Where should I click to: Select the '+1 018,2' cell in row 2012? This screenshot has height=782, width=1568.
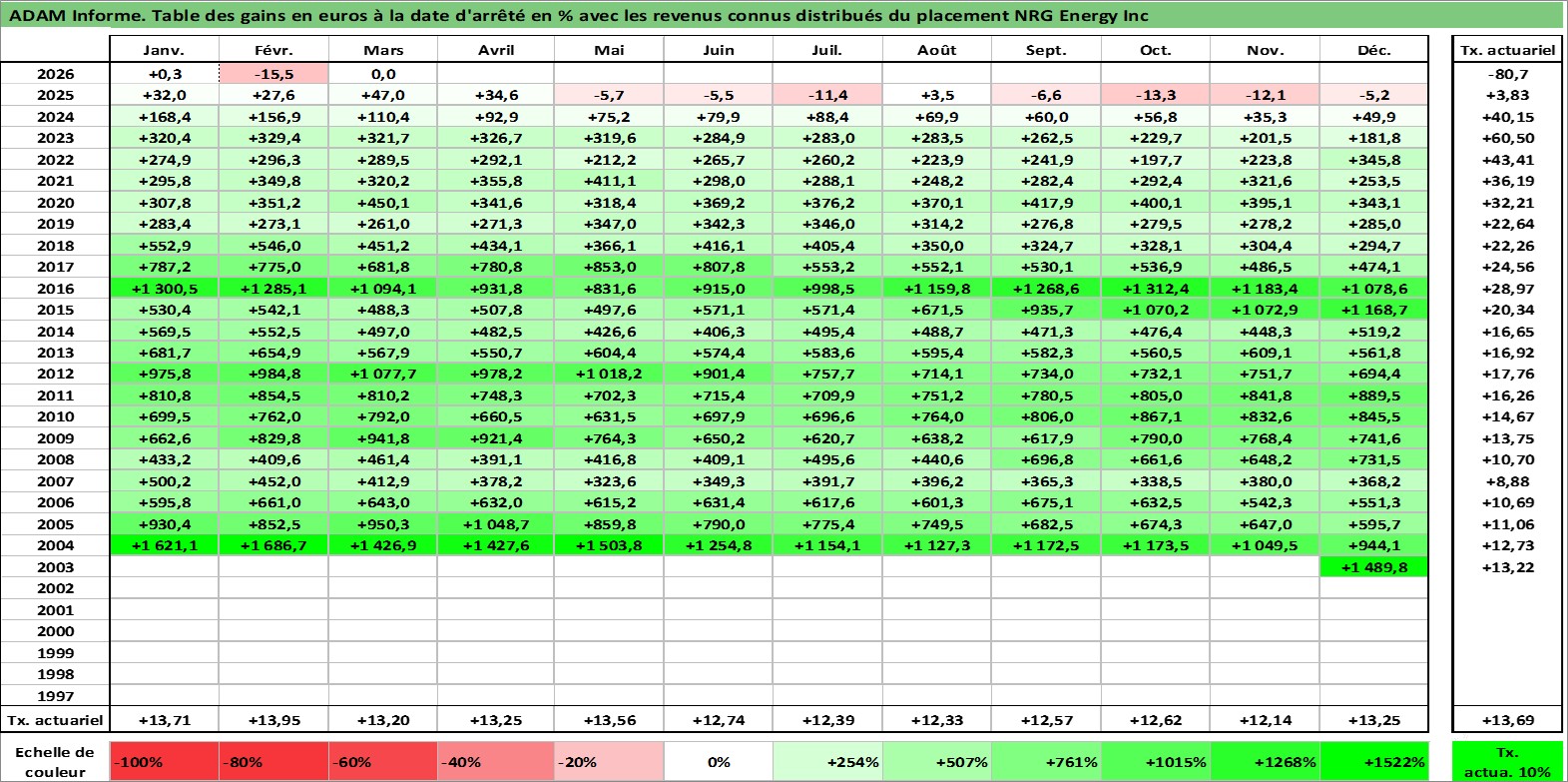coord(609,374)
